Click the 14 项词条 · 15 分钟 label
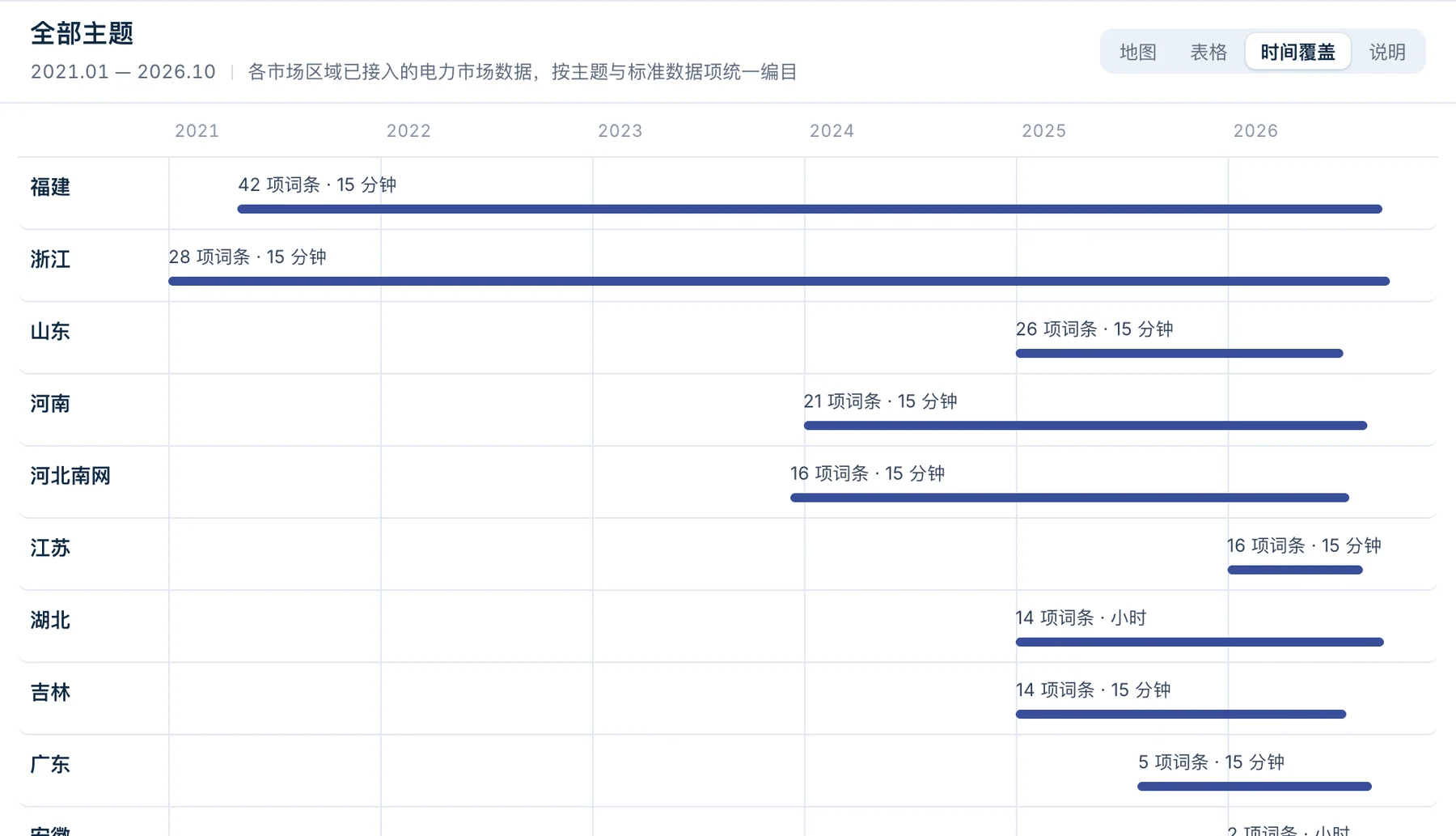 (x=1093, y=690)
